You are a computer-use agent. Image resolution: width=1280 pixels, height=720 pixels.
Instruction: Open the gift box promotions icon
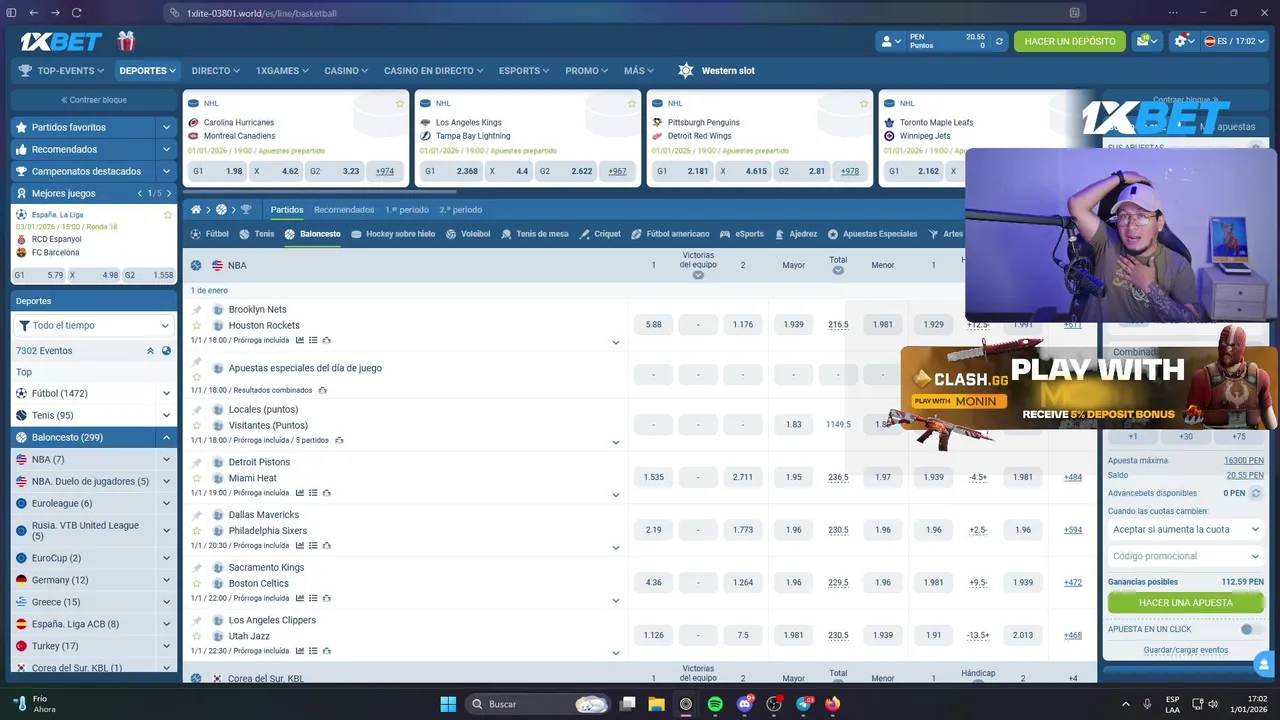pos(125,41)
